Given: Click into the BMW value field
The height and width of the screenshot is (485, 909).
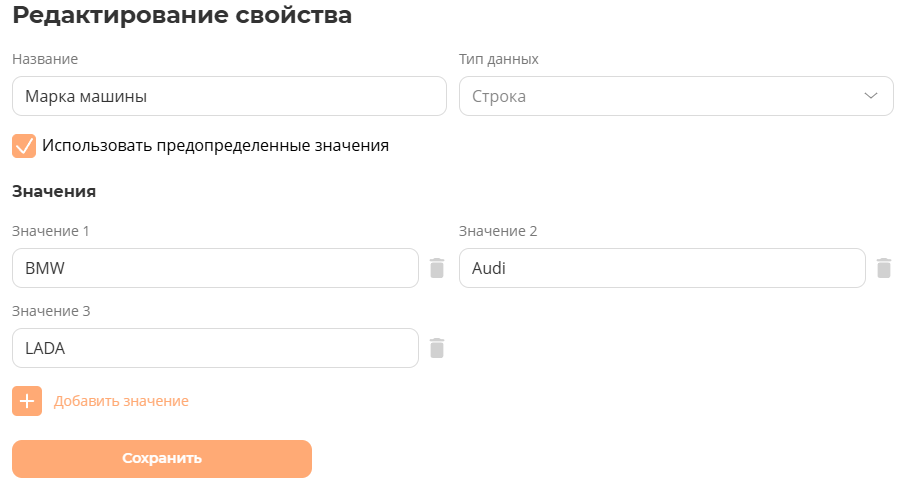Looking at the screenshot, I should pos(215,268).
